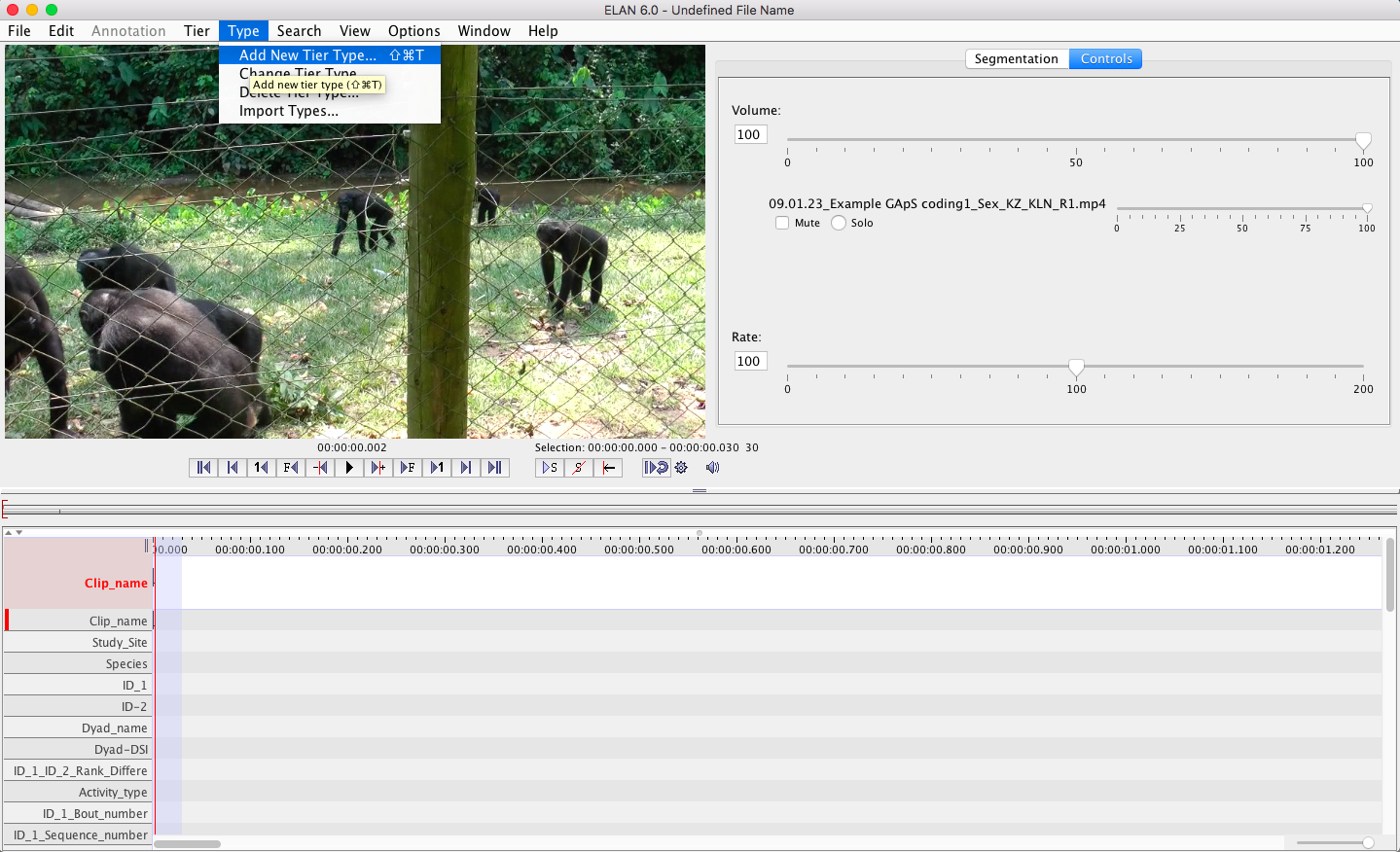This screenshot has width=1400, height=852.
Task: Jump to previous scroll view button
Action: pos(233,468)
